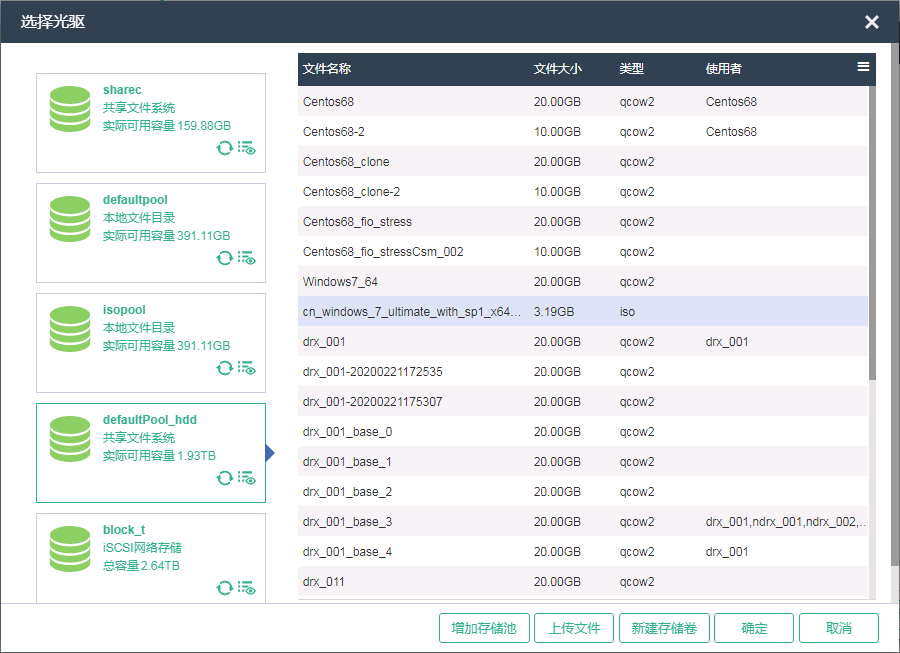The height and width of the screenshot is (653, 900).
Task: Sort by 类型 column header
Action: pos(631,69)
